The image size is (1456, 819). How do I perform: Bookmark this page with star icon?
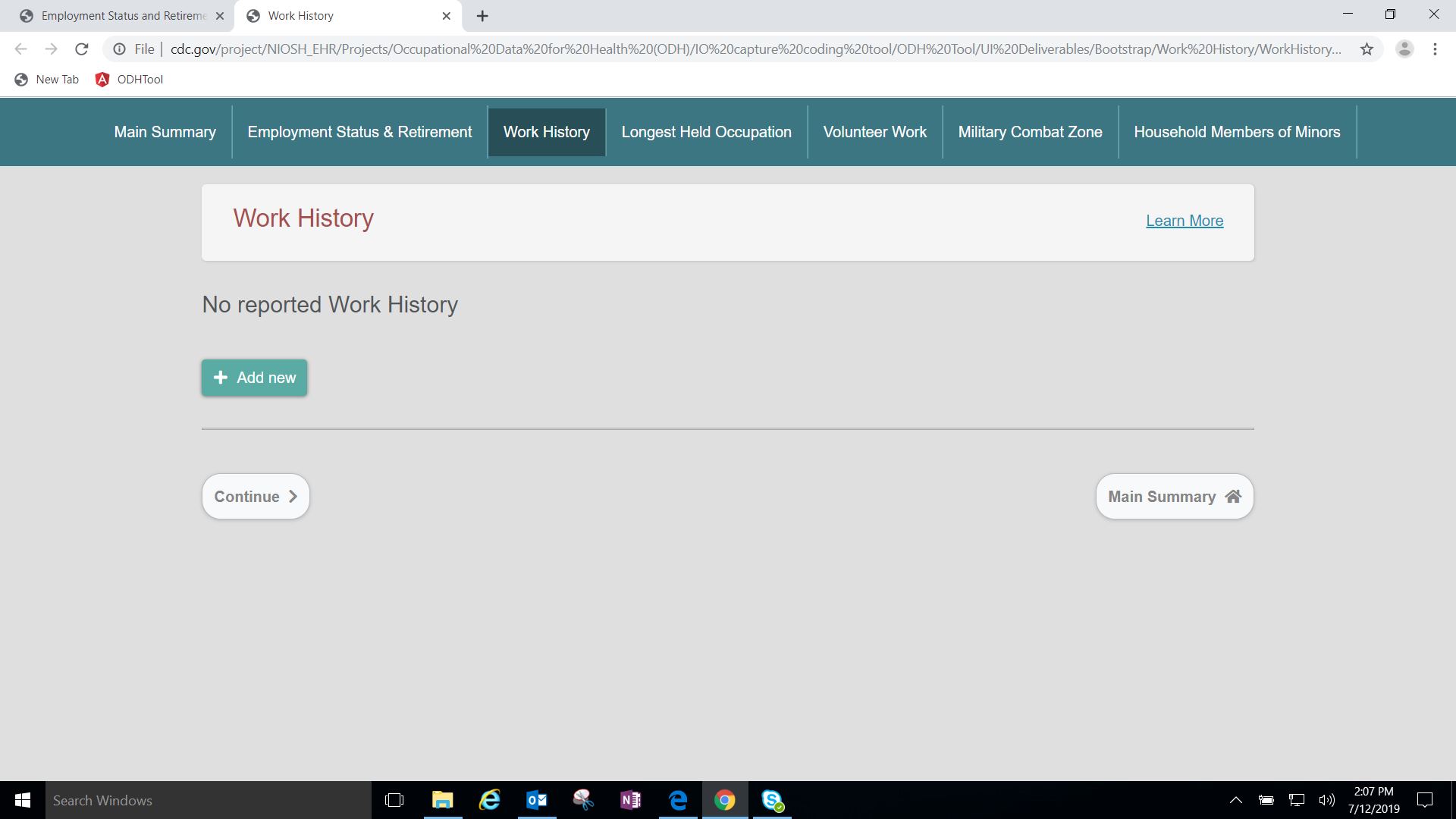[1367, 49]
